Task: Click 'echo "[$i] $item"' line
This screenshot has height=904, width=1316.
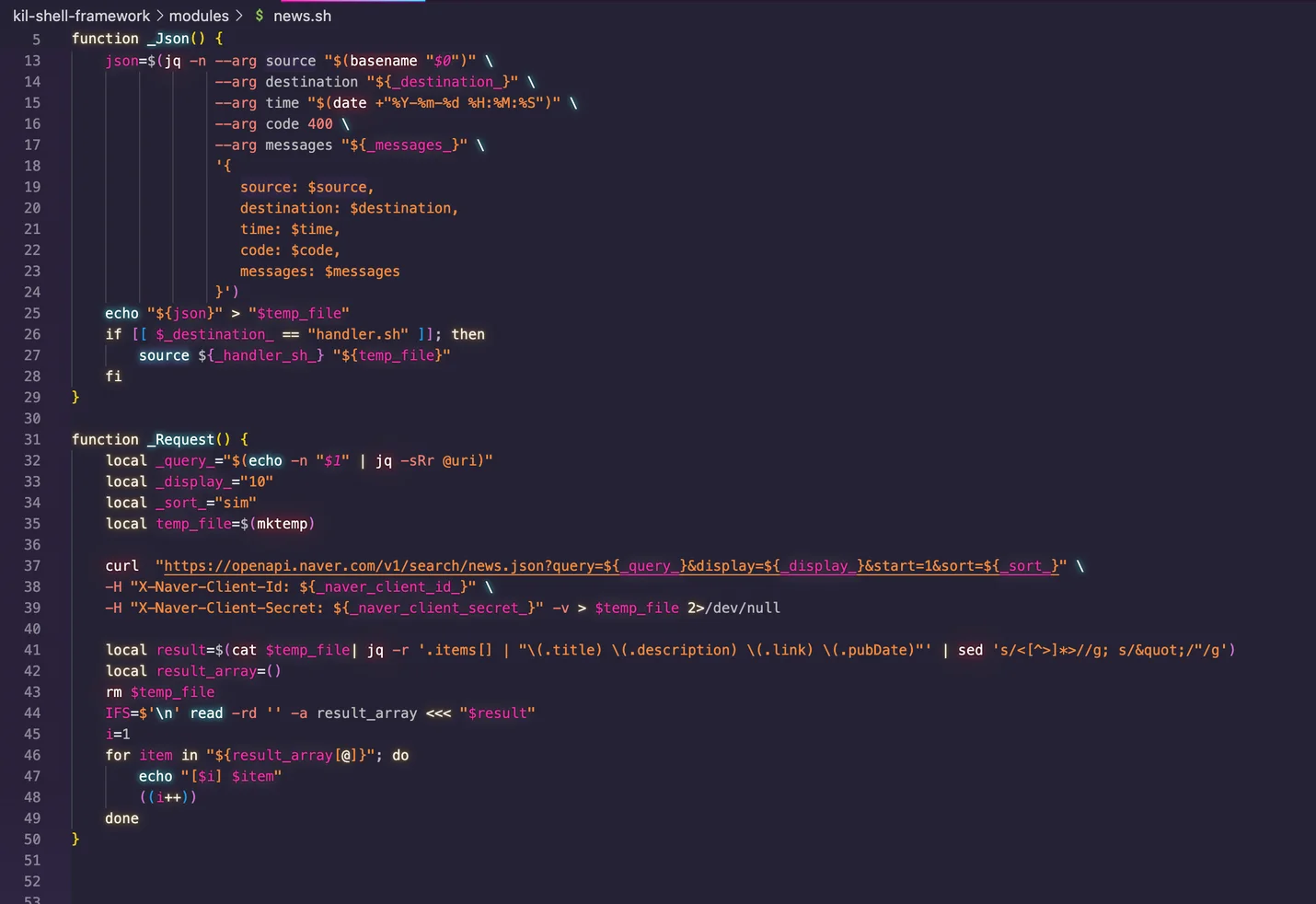Action: (211, 776)
